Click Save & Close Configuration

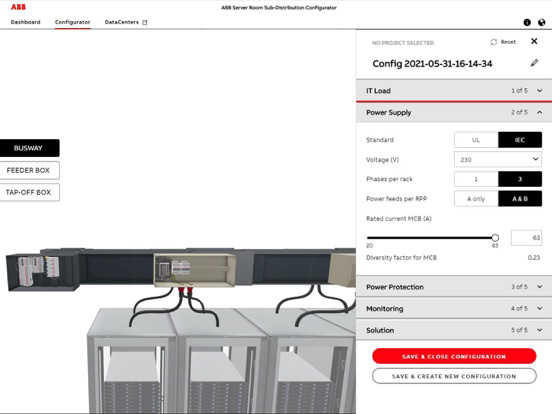click(x=454, y=356)
